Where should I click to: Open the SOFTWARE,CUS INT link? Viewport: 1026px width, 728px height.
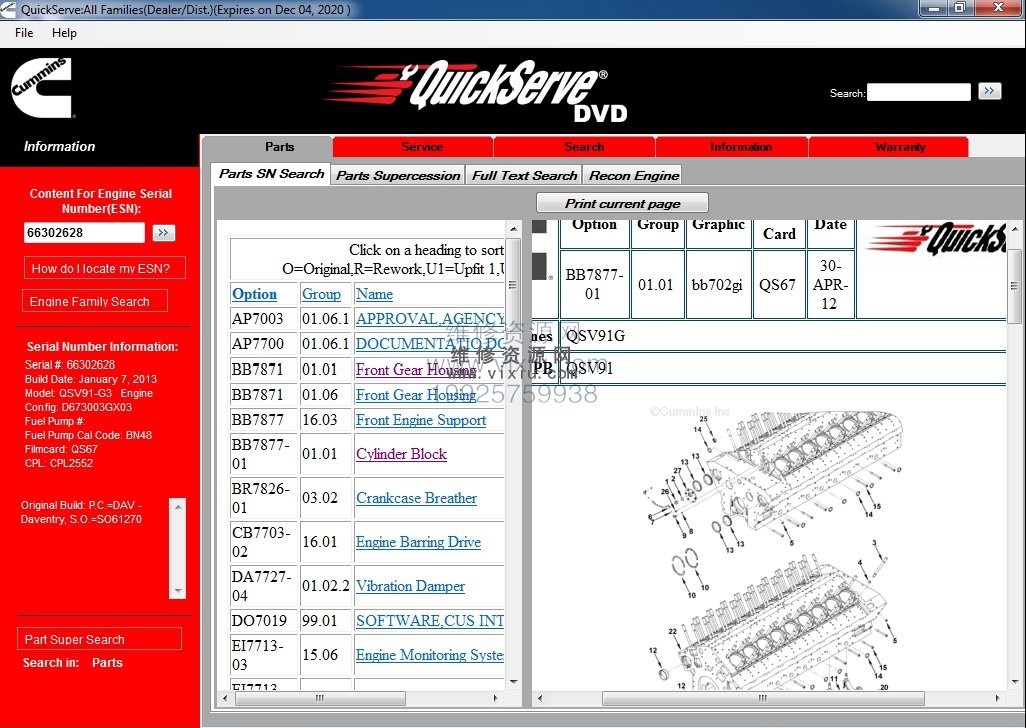430,620
